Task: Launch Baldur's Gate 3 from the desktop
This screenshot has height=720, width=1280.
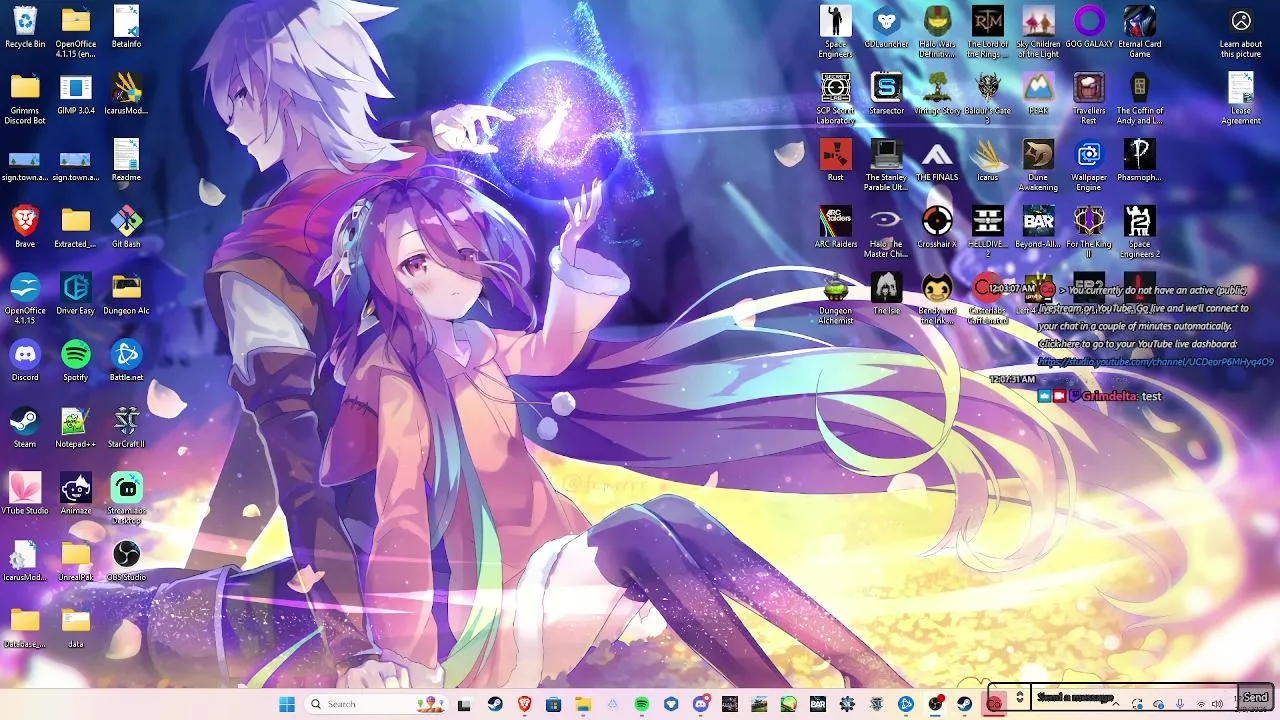Action: (988, 99)
